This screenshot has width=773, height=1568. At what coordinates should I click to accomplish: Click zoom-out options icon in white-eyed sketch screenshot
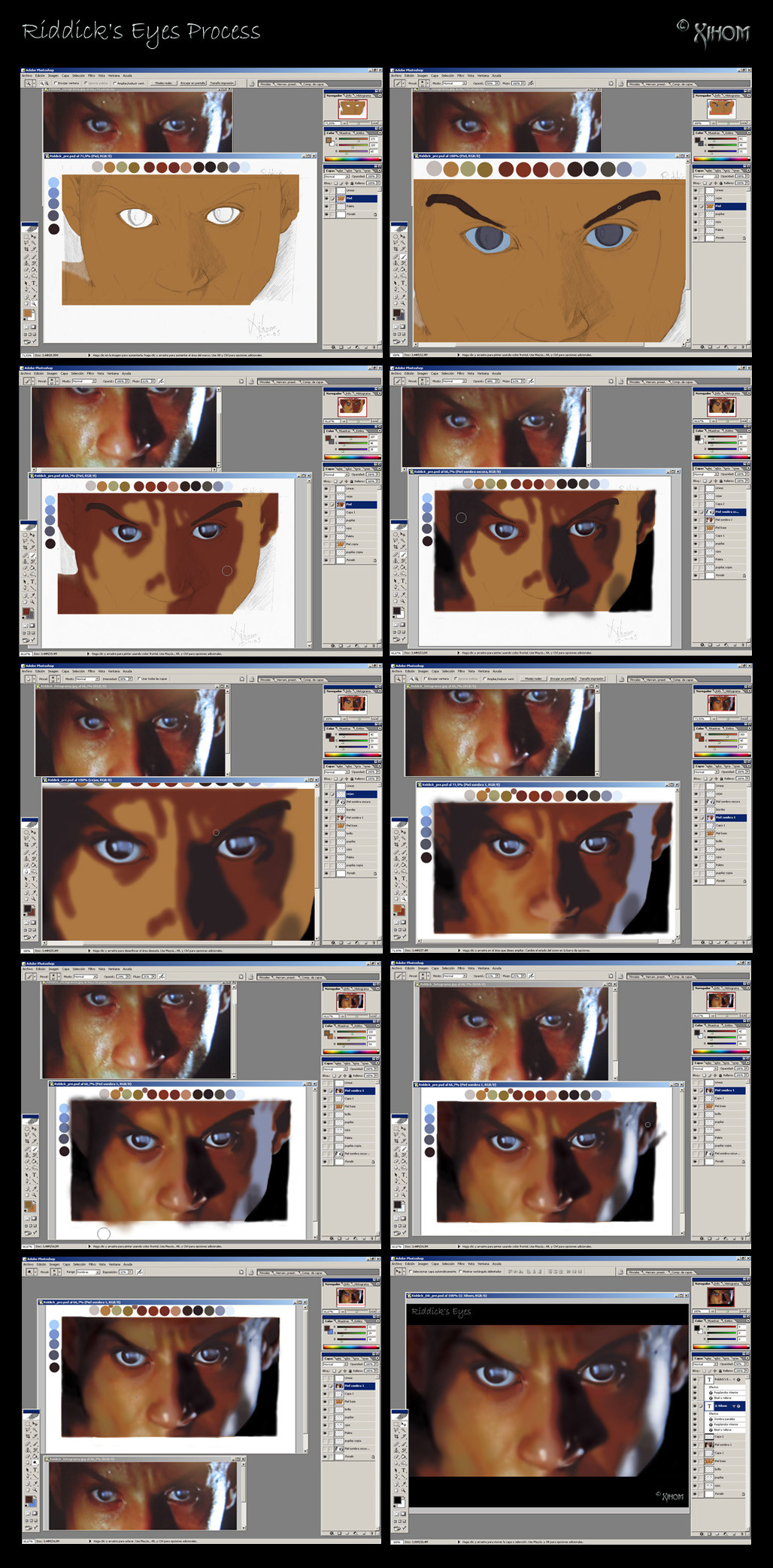47,83
